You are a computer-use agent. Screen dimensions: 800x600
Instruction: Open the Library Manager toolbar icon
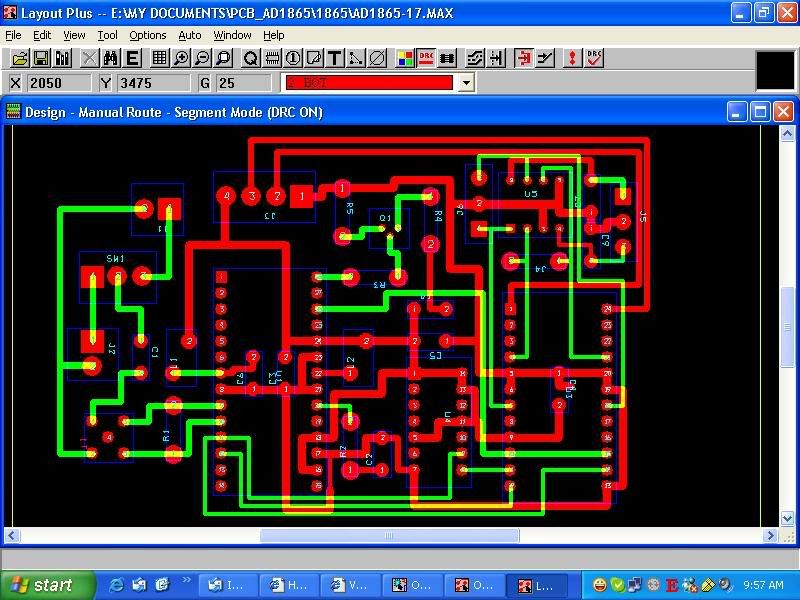[x=63, y=58]
